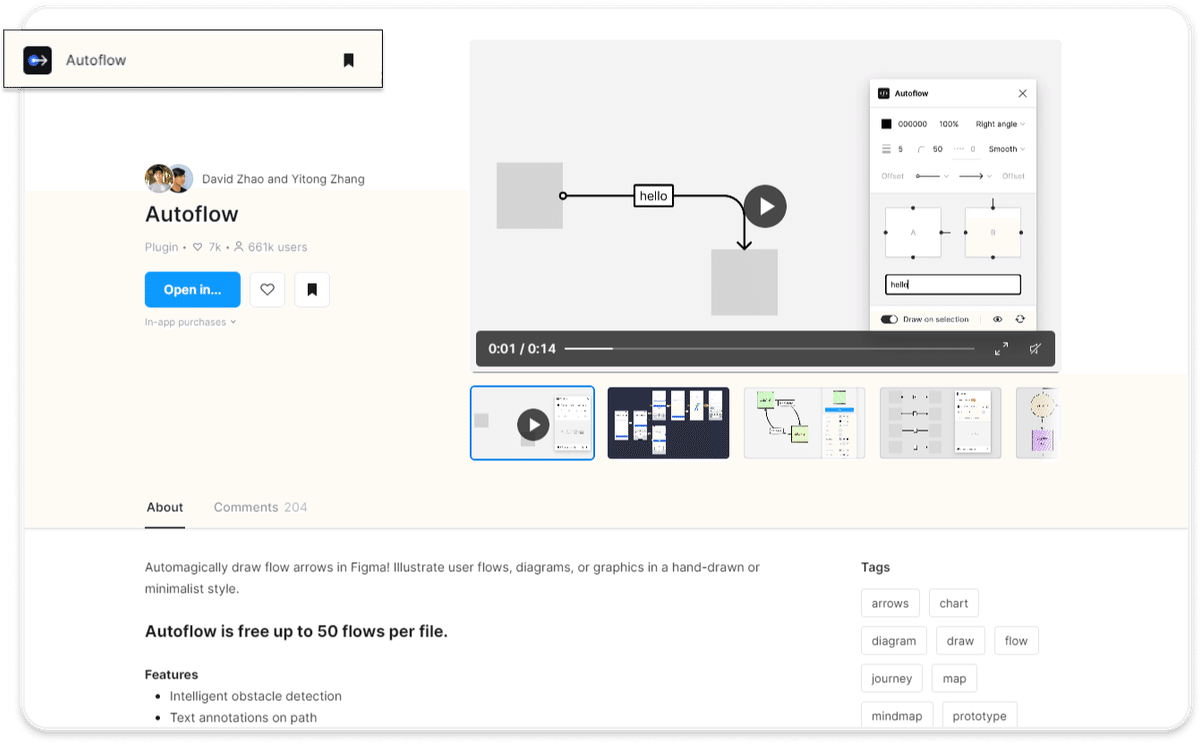Viewport: 1200px width, 743px height.
Task: Click the map tag
Action: (x=954, y=678)
